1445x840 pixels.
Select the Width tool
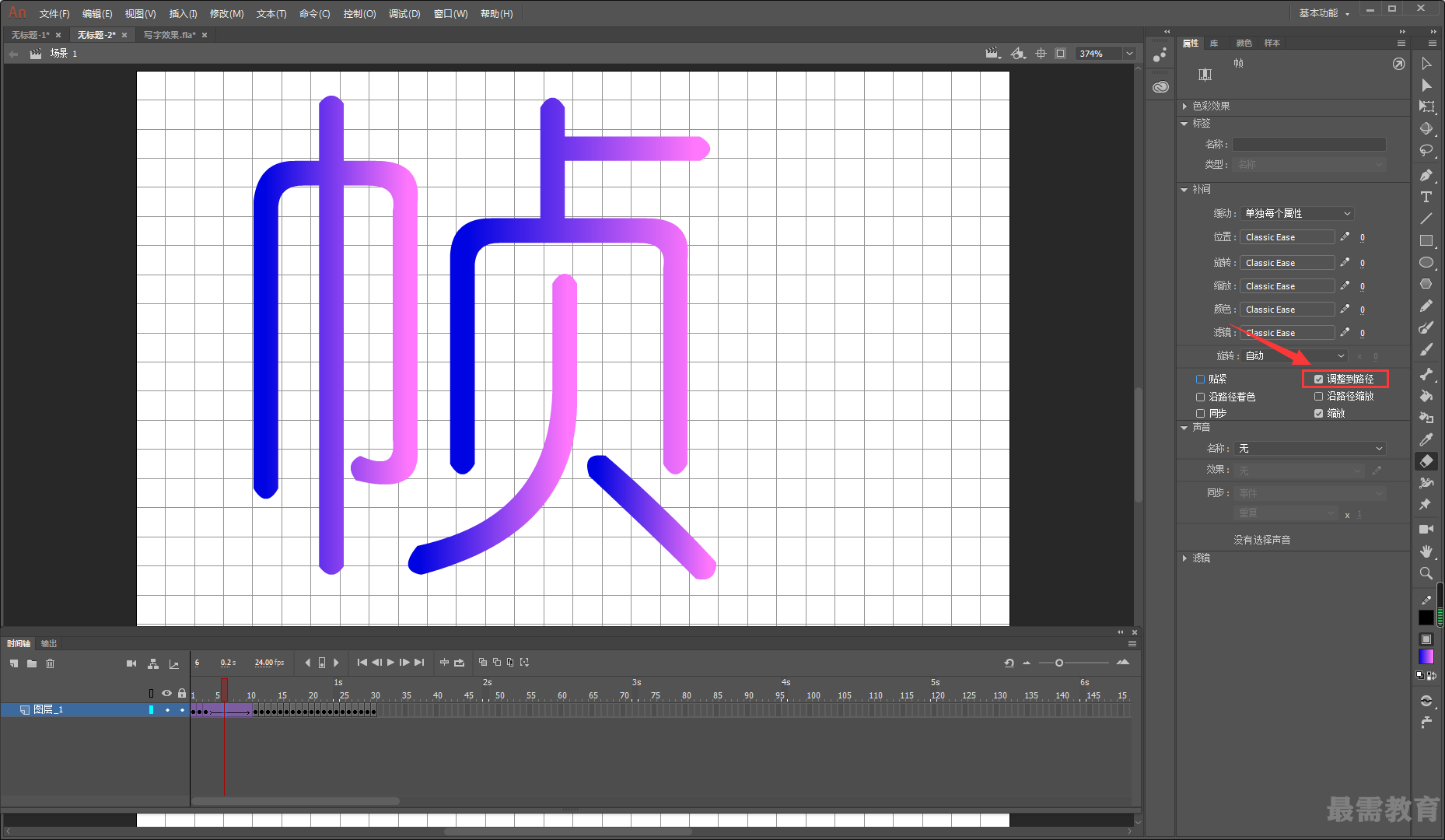1426,483
